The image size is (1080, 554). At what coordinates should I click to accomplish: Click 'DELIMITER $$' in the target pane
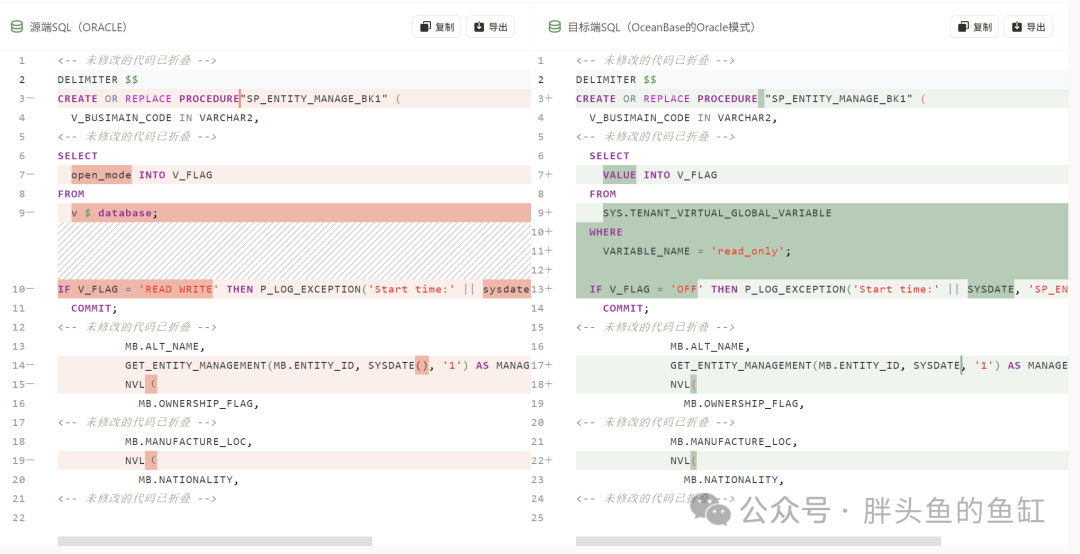coord(616,80)
